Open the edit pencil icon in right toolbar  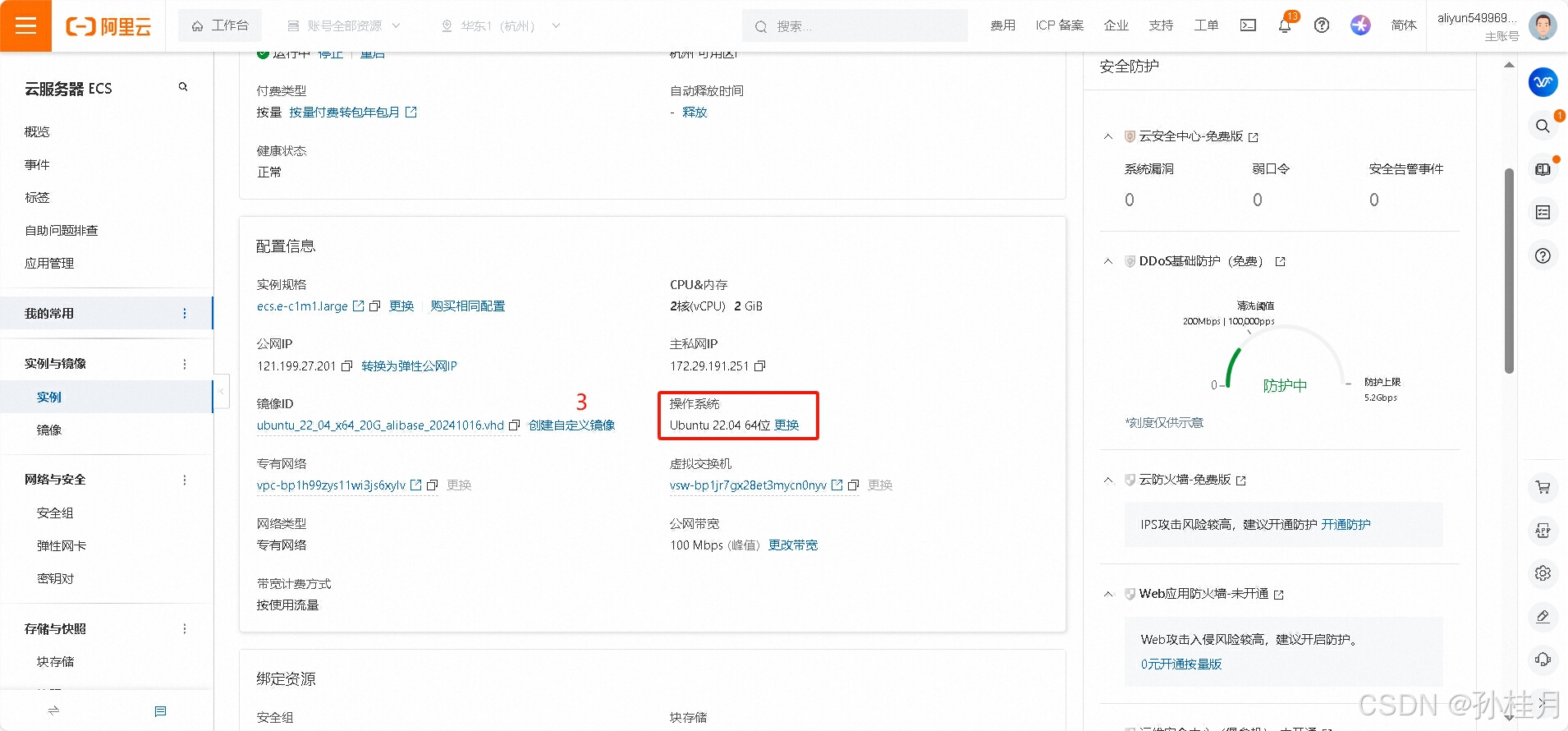1543,617
